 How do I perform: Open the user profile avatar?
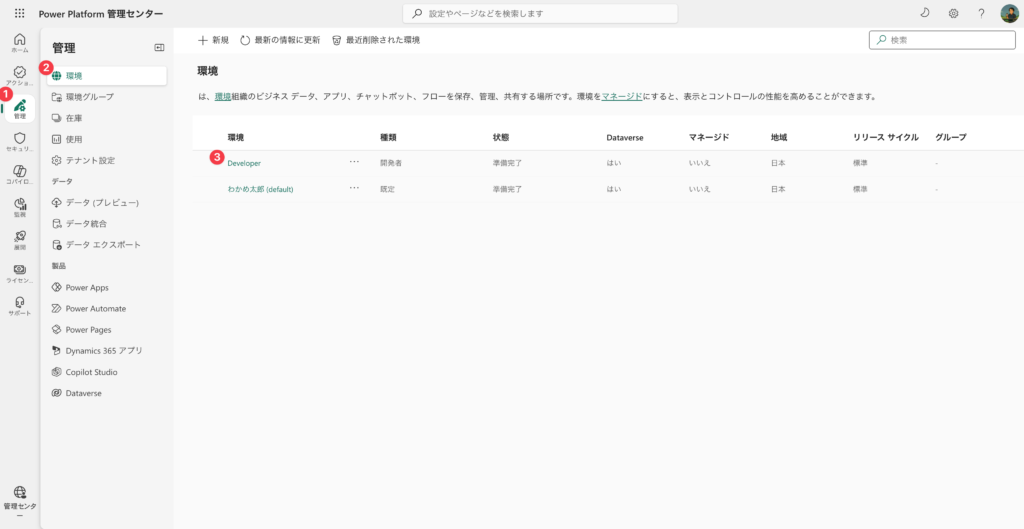click(1009, 13)
